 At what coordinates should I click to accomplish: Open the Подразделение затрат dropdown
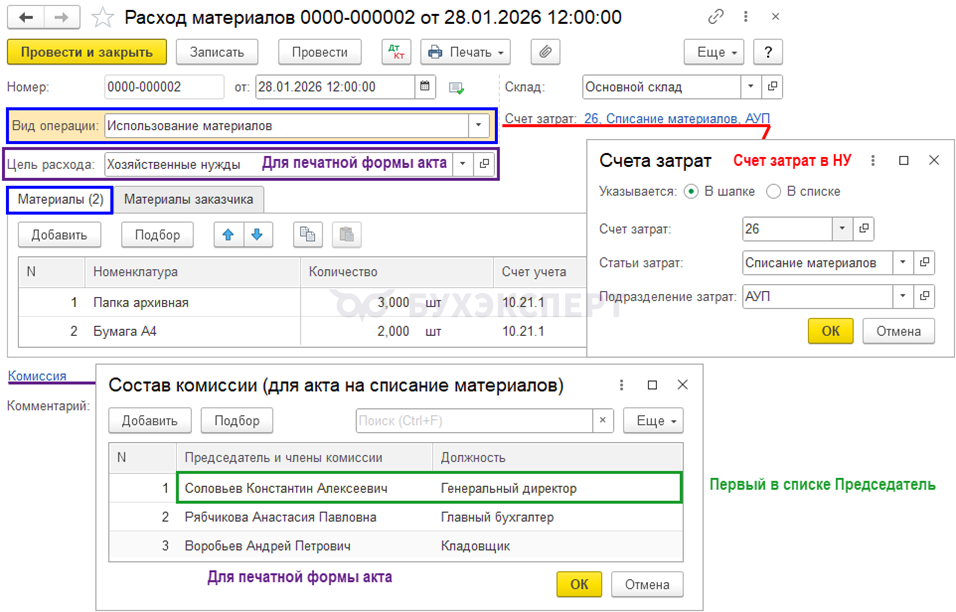[903, 296]
